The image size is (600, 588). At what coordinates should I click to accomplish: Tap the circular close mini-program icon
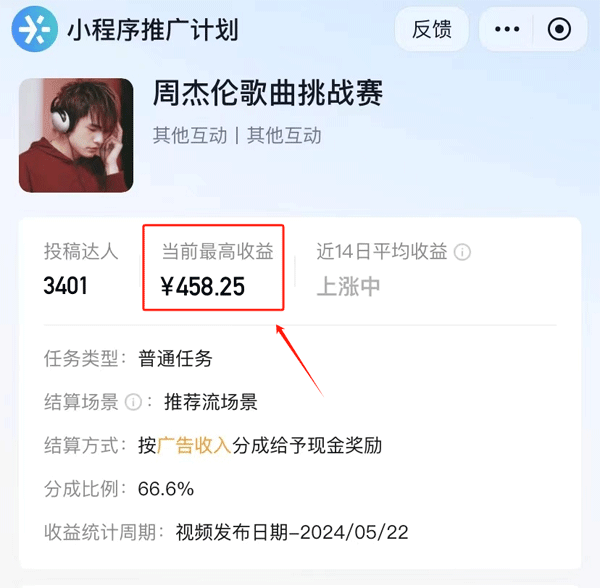coord(559,29)
